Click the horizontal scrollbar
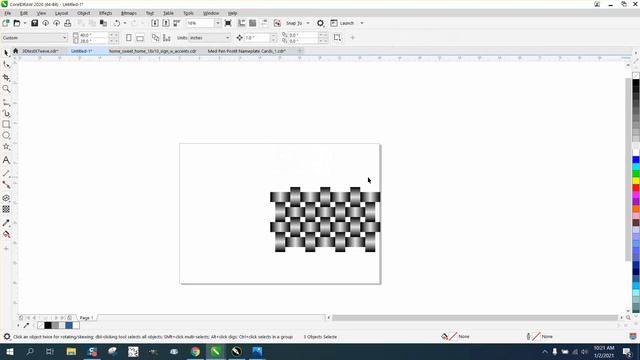640x360 pixels. (475, 318)
